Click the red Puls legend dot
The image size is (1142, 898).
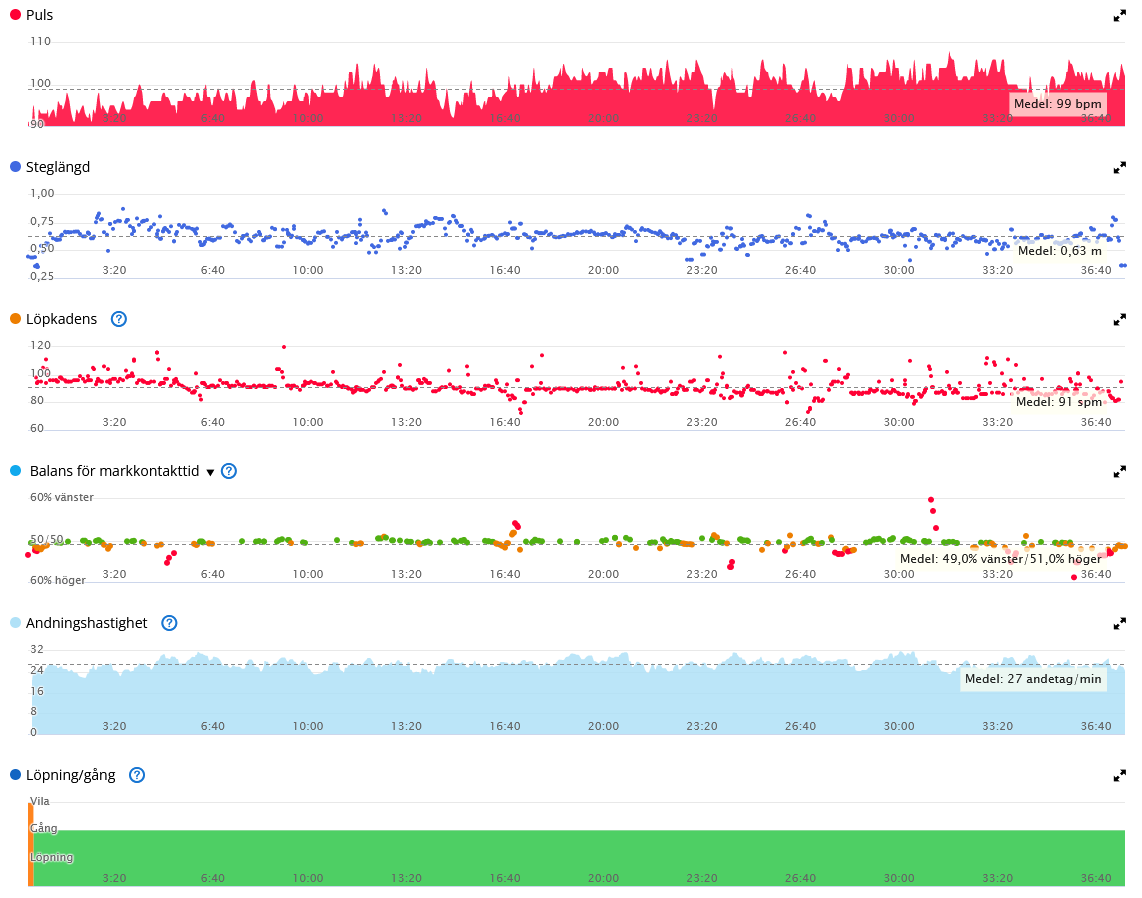point(15,15)
